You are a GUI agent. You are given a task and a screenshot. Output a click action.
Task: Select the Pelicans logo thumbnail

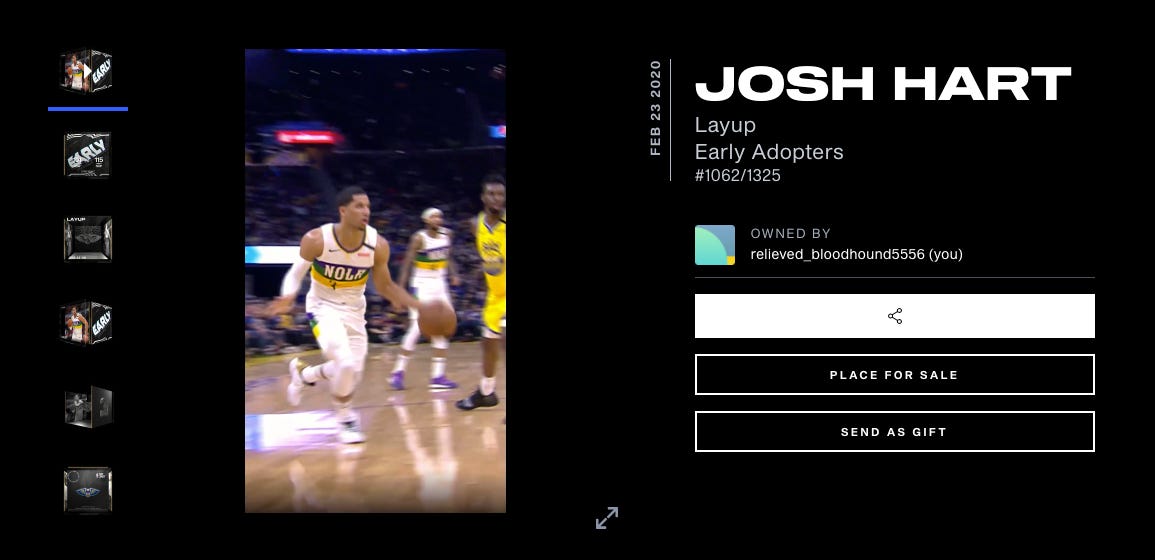(88, 490)
